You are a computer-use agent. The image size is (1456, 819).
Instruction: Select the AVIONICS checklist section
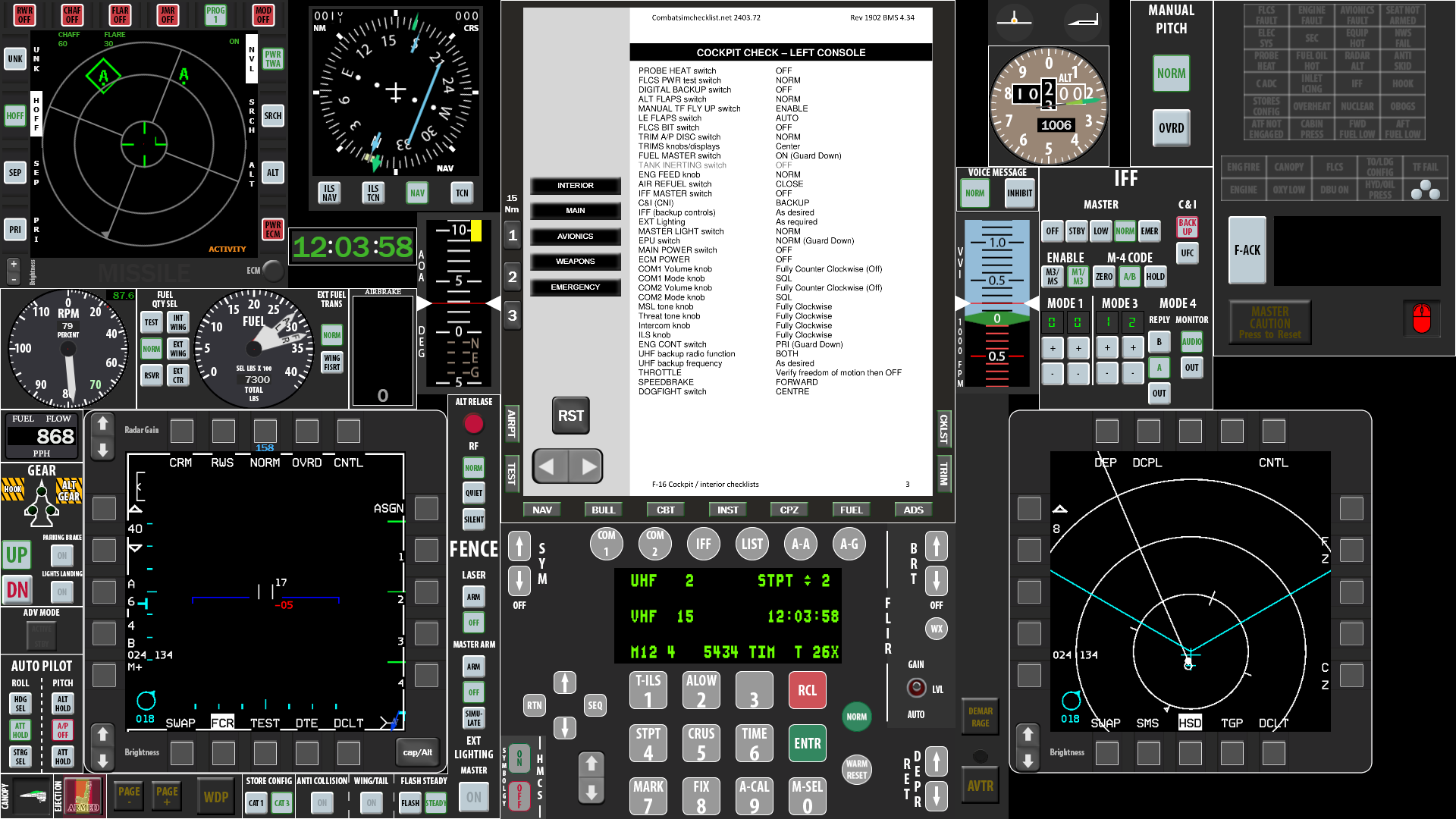575,236
